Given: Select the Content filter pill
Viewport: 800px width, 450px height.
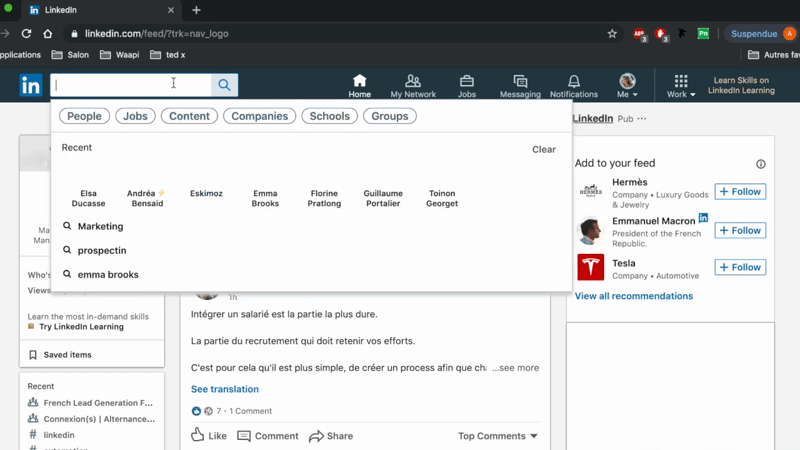Looking at the screenshot, I should tap(189, 116).
